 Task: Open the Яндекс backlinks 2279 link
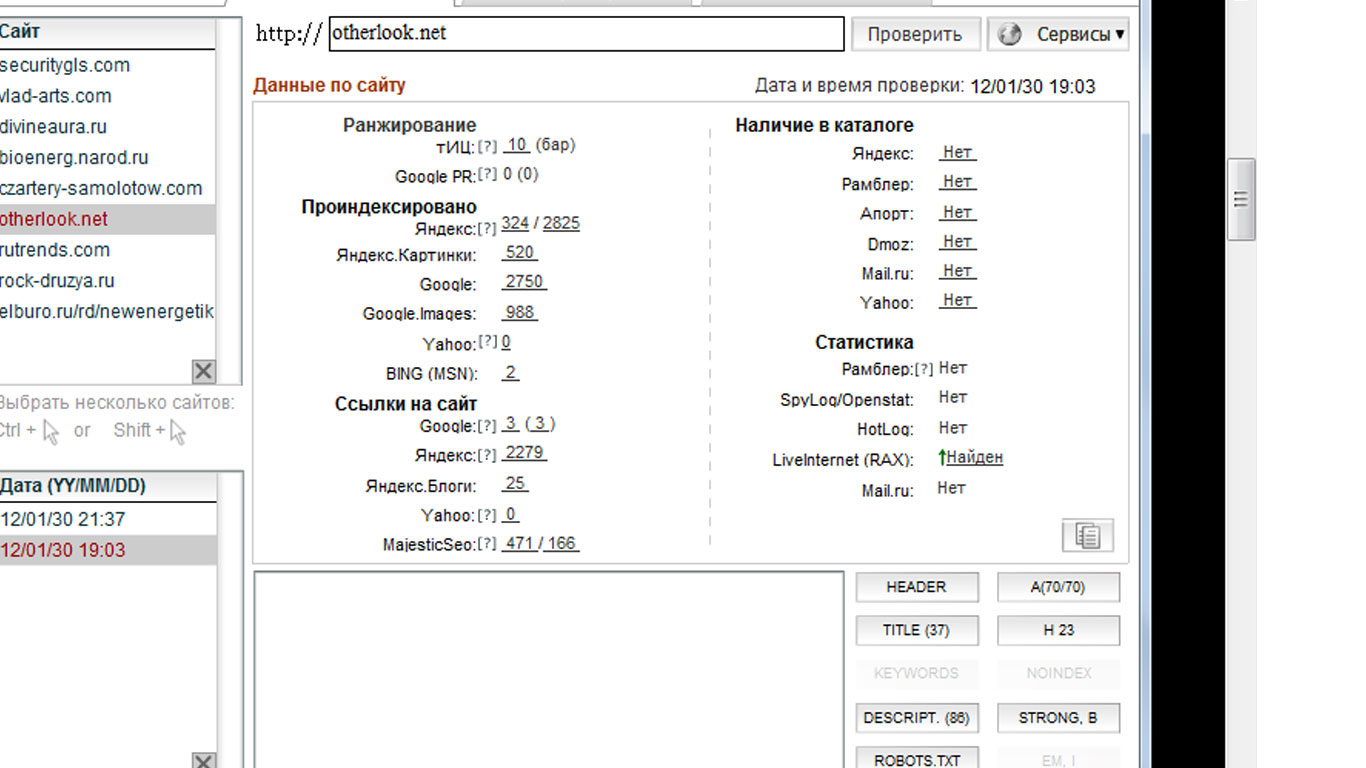tap(524, 454)
